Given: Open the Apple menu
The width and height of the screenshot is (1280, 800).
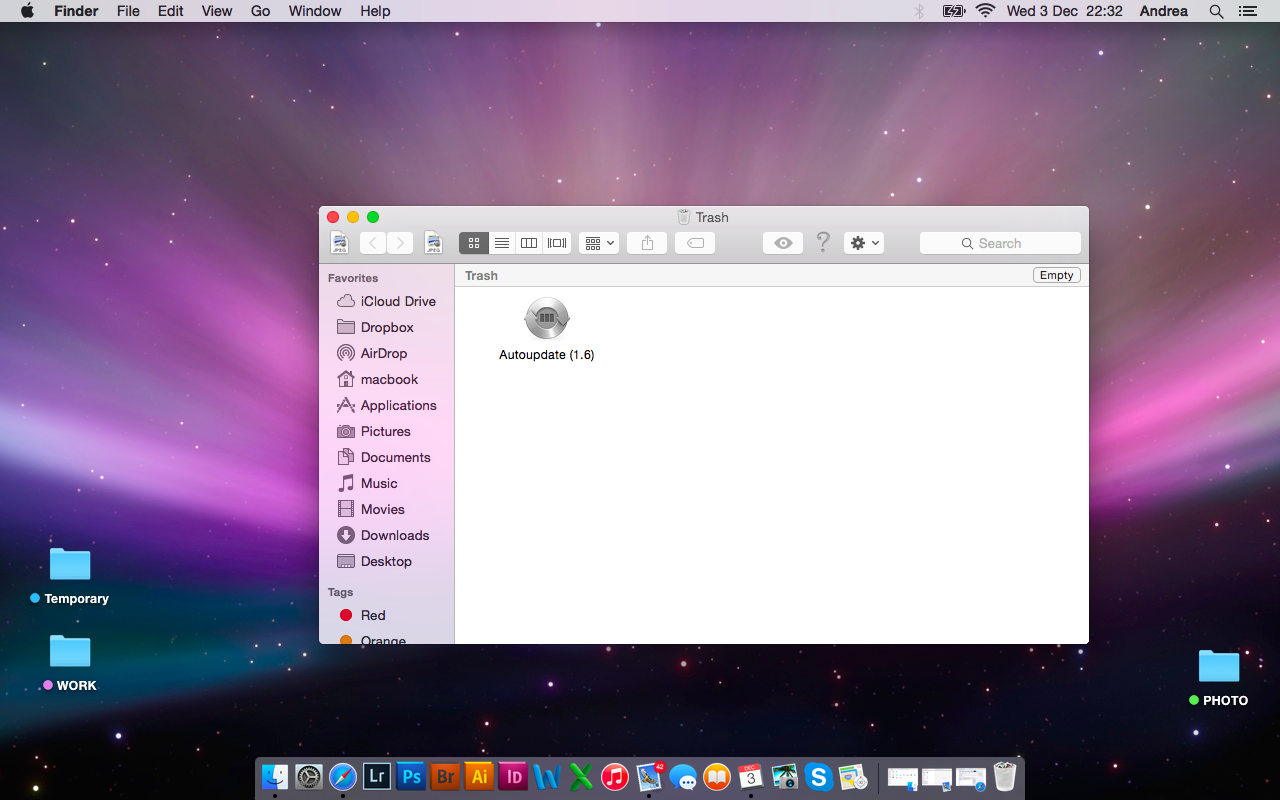Looking at the screenshot, I should pos(27,11).
